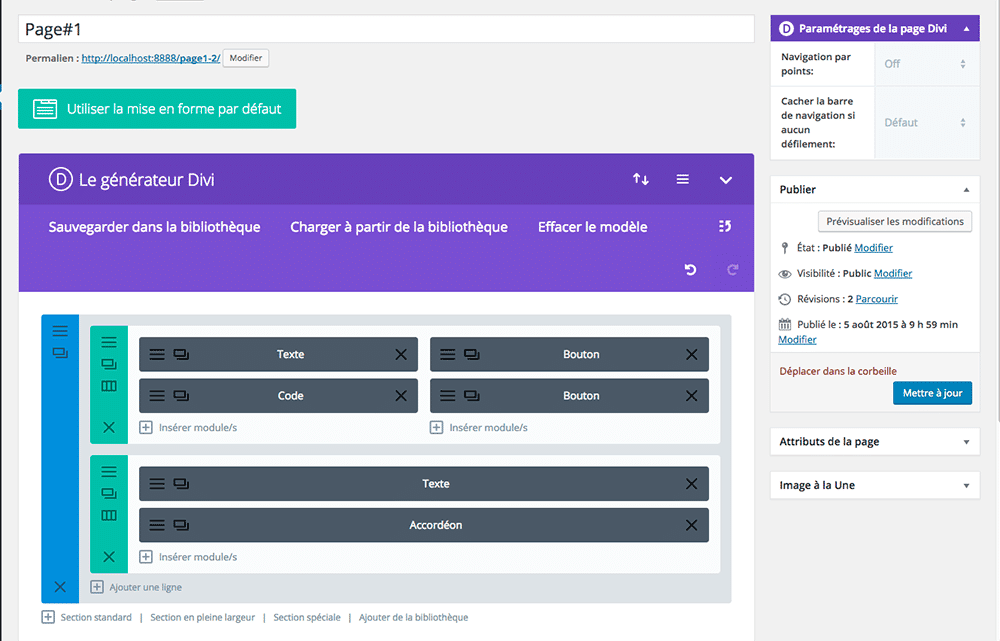Remove the second row with its X
This screenshot has height=641, width=1000.
pyautogui.click(x=109, y=557)
